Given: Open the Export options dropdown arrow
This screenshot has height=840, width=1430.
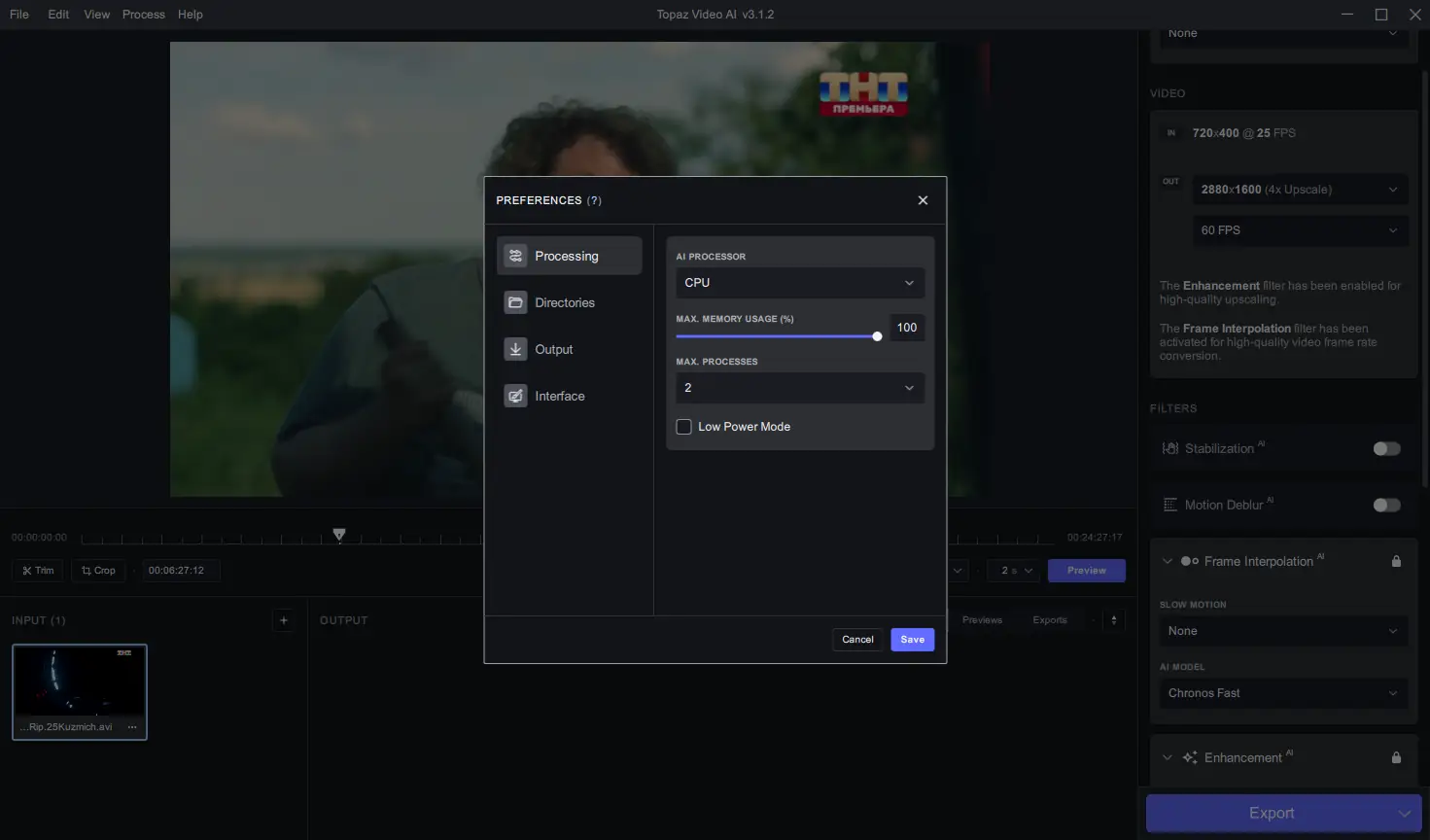Looking at the screenshot, I should click(1405, 814).
